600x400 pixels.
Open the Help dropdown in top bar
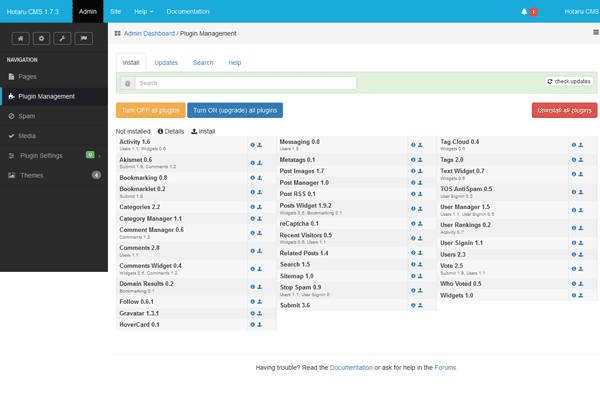tap(144, 11)
